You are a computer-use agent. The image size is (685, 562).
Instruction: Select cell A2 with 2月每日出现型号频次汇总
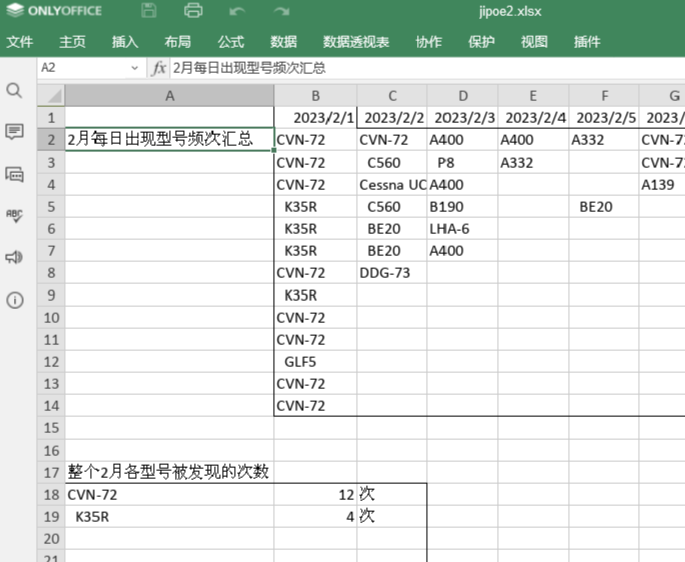pyautogui.click(x=170, y=140)
